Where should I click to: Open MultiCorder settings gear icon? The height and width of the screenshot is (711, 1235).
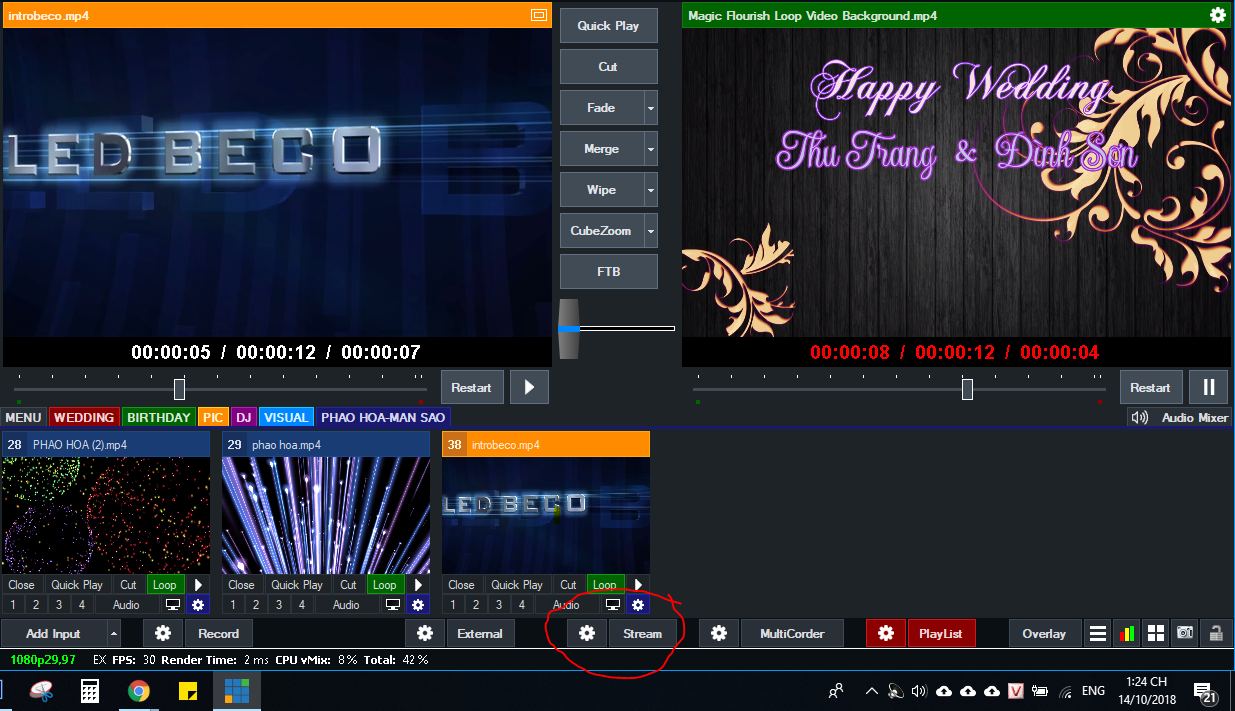click(718, 633)
